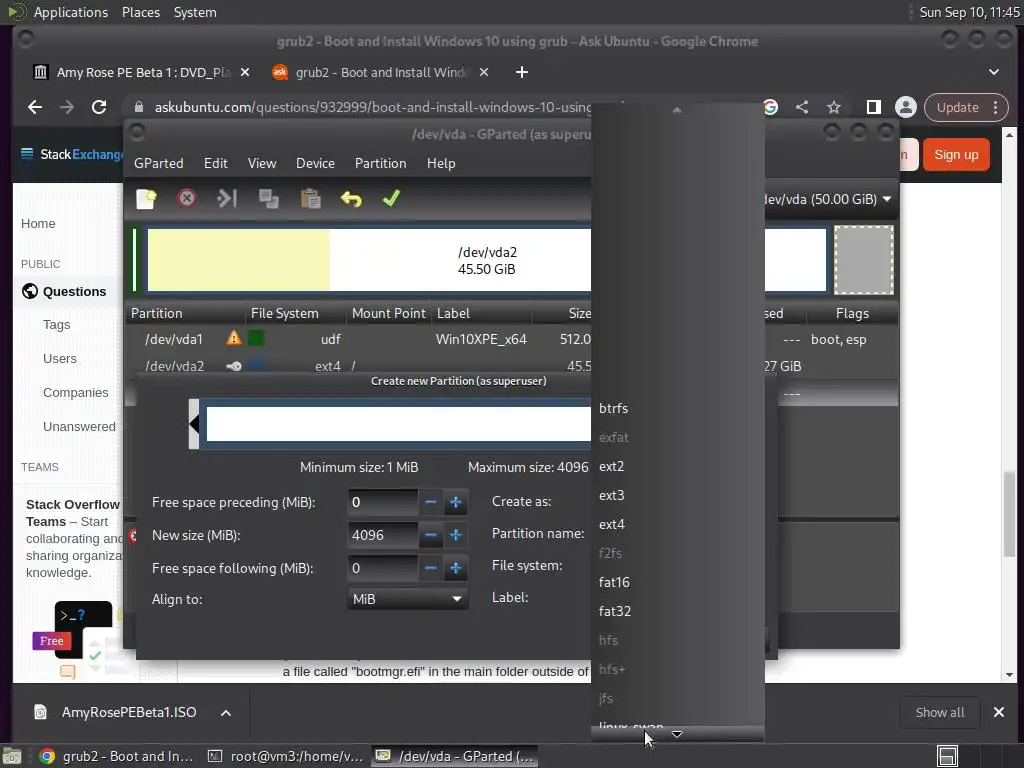Click the warning icon on /dev/vda1 row
This screenshot has width=1024, height=768.
pyautogui.click(x=233, y=338)
